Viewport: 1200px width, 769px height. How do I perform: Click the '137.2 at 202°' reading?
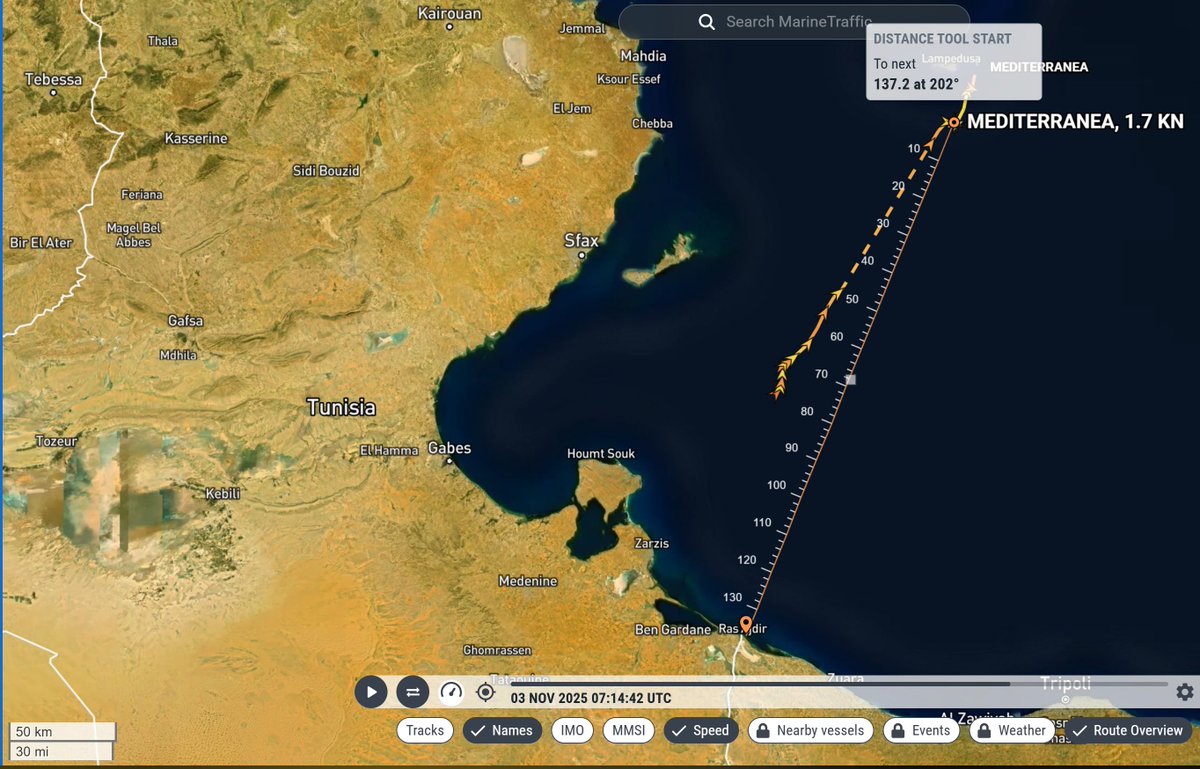pos(916,84)
